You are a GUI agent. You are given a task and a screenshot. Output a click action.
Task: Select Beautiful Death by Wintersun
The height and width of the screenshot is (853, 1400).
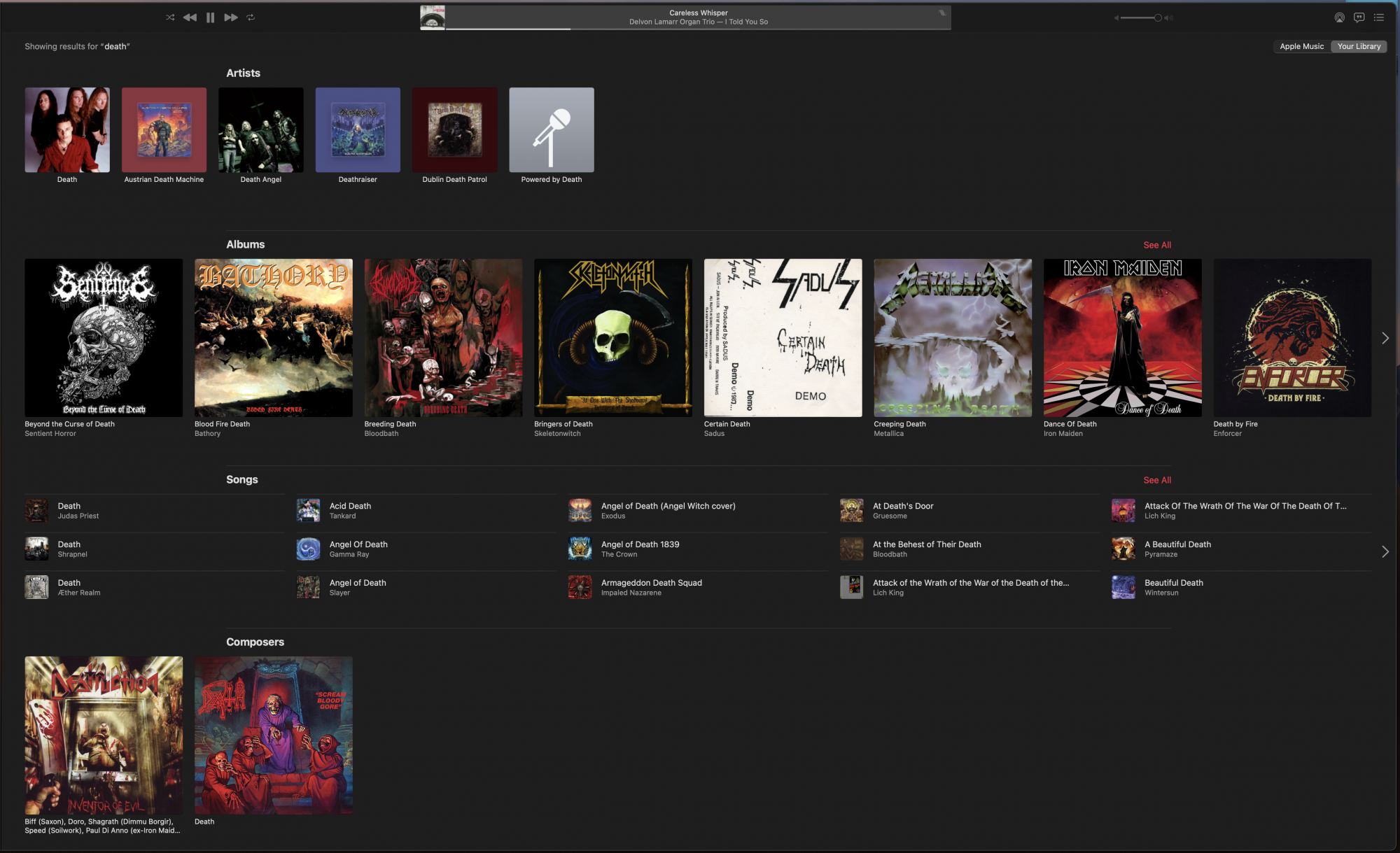pos(1241,588)
